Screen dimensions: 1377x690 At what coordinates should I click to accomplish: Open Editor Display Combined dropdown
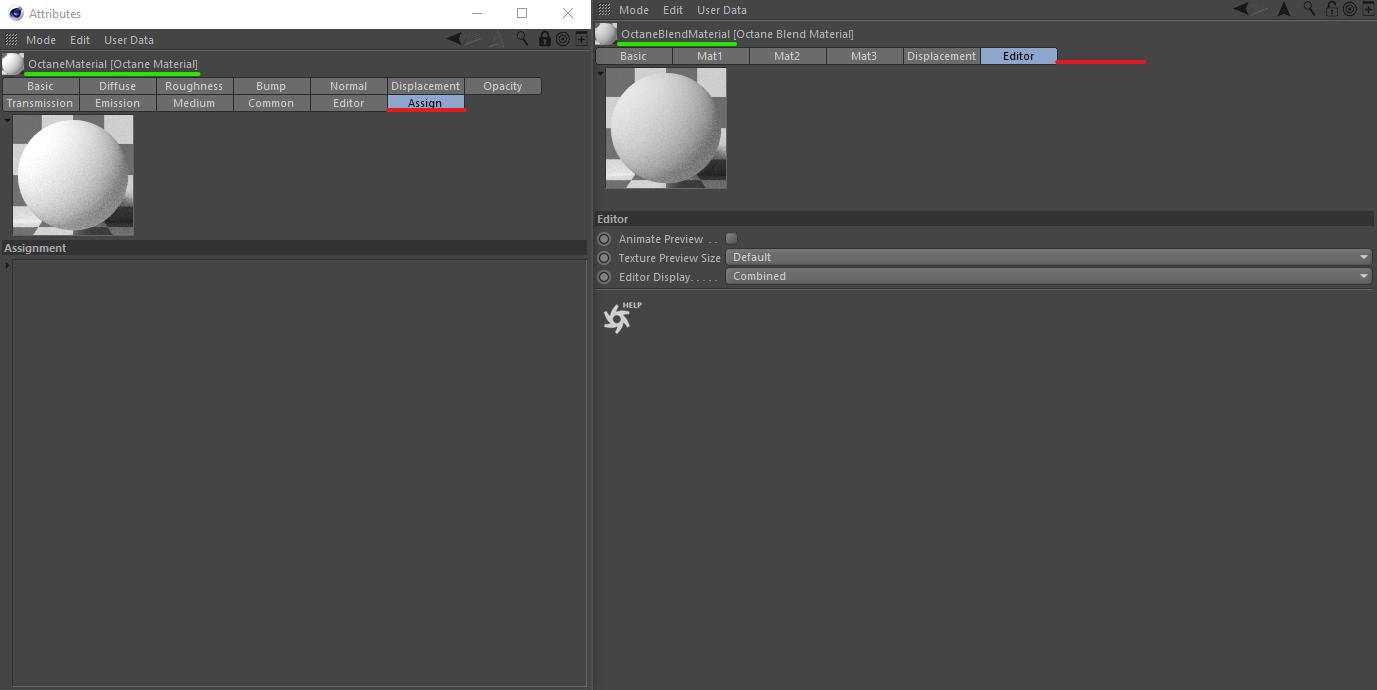(1048, 276)
